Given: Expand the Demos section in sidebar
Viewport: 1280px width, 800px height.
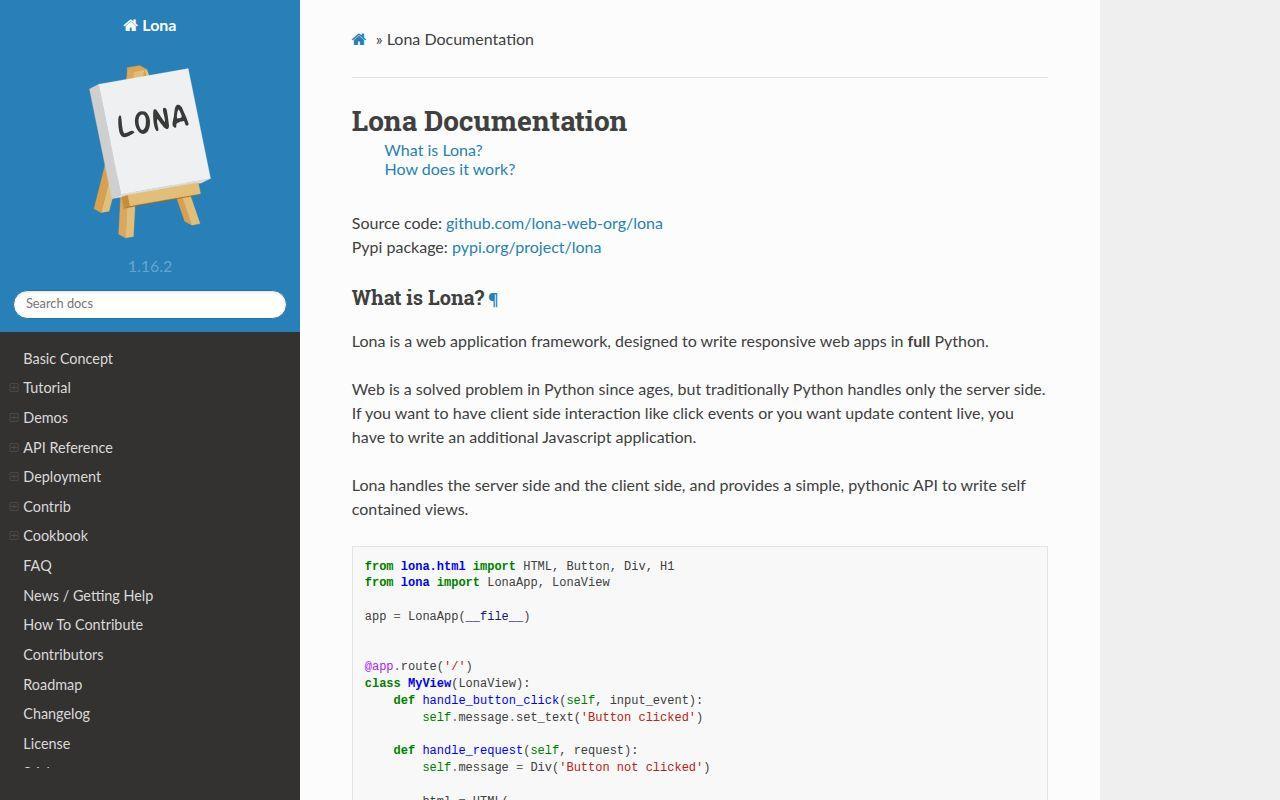Looking at the screenshot, I should click(14, 418).
